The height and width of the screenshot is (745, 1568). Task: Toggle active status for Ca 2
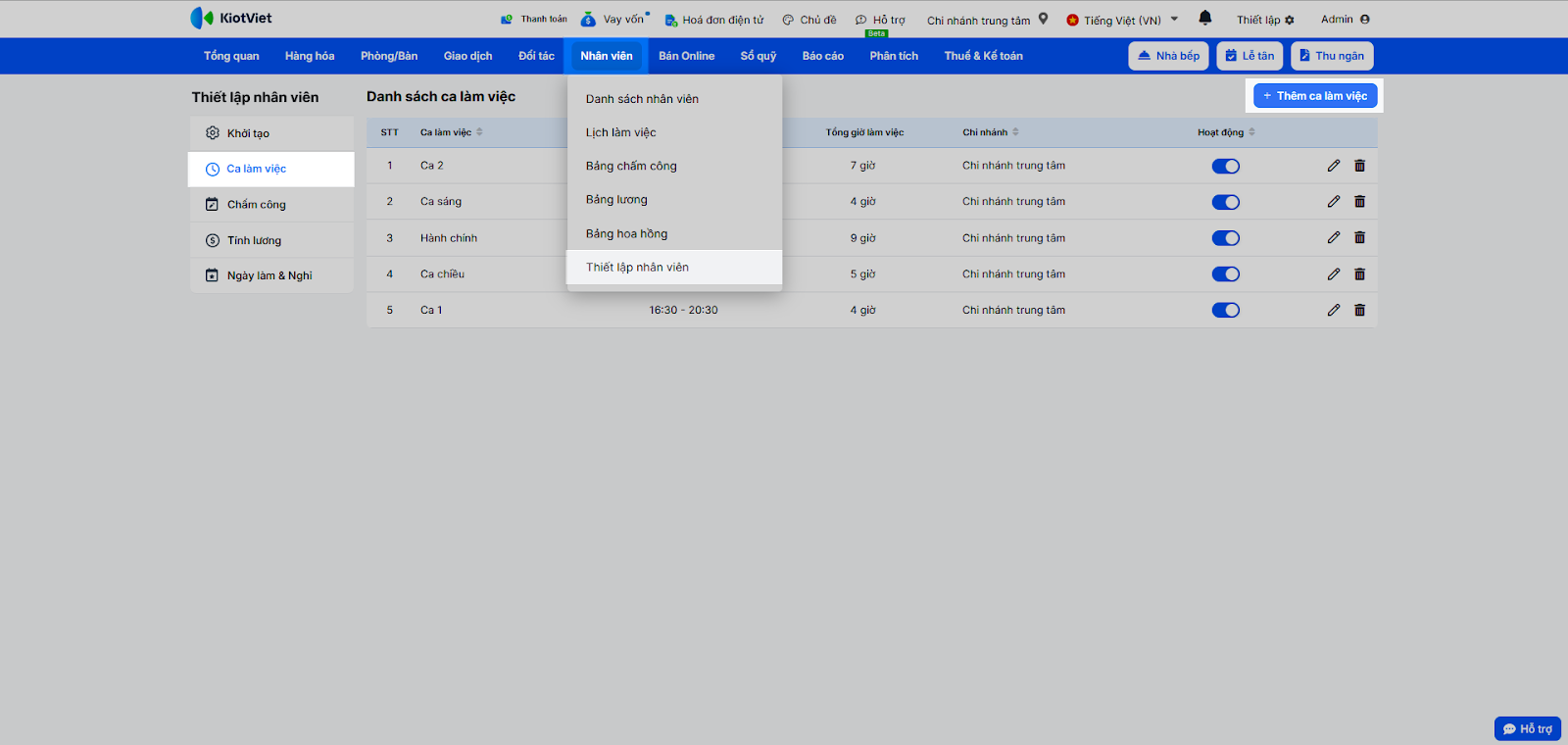tap(1226, 166)
